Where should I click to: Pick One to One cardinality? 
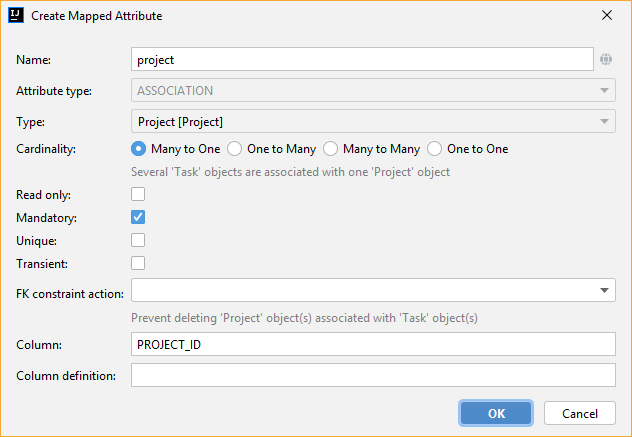(434, 149)
